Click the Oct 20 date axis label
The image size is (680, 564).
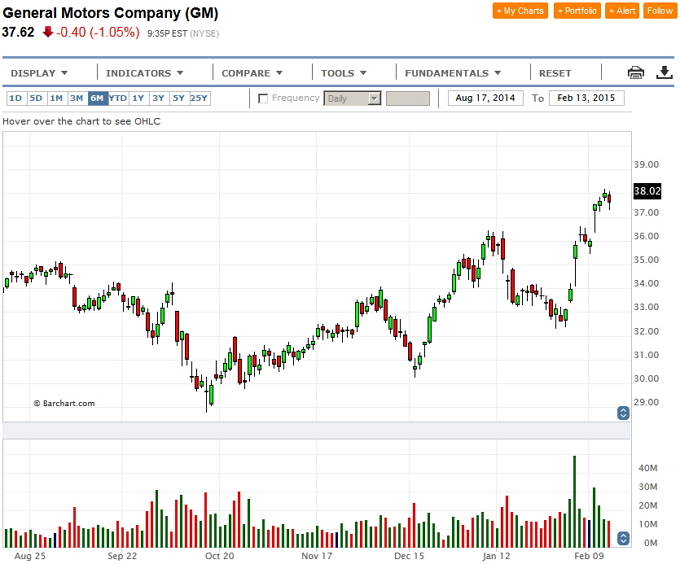[219, 556]
